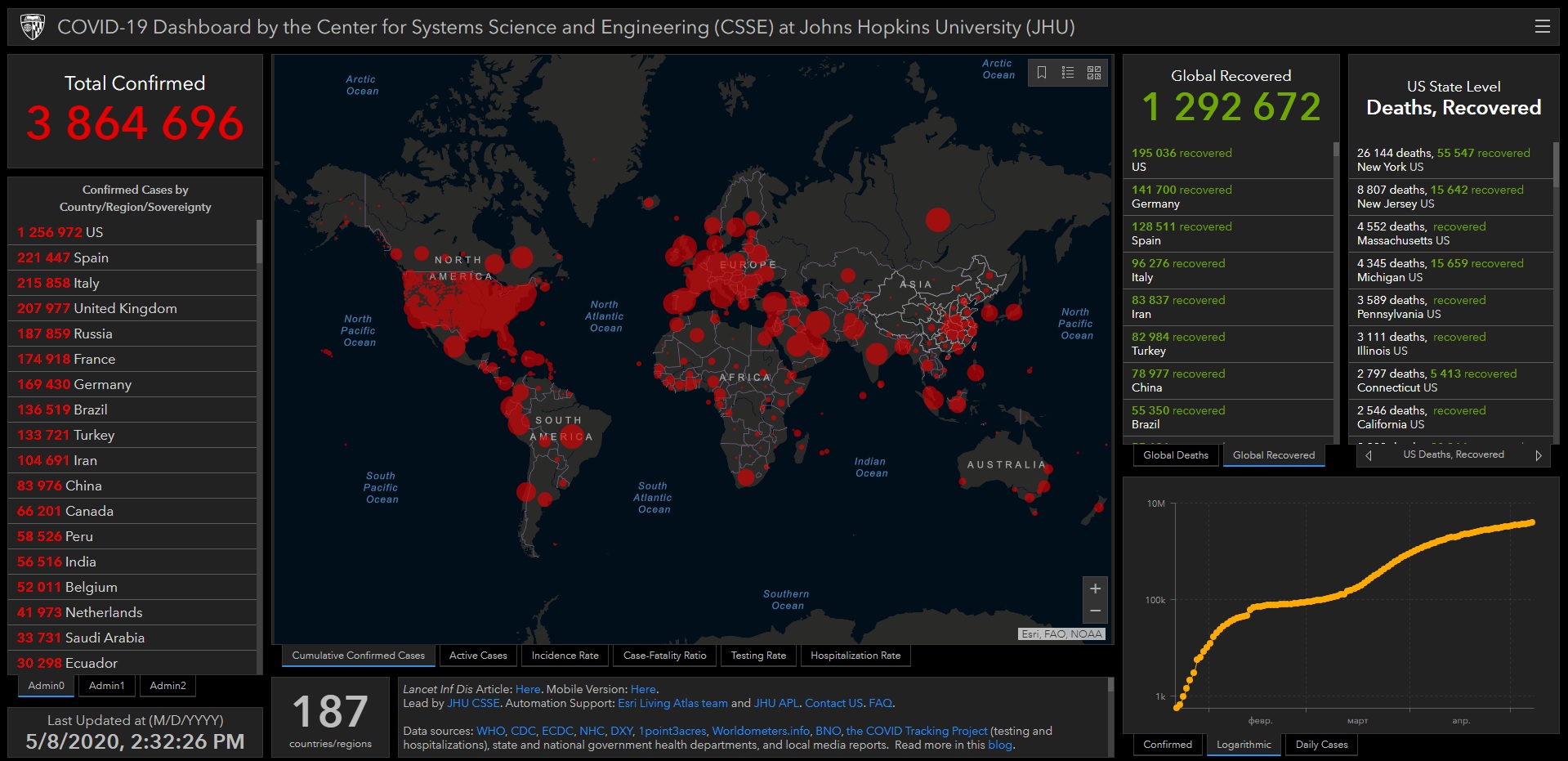This screenshot has width=1568, height=761.
Task: Open the map legend list icon
Action: (1068, 73)
